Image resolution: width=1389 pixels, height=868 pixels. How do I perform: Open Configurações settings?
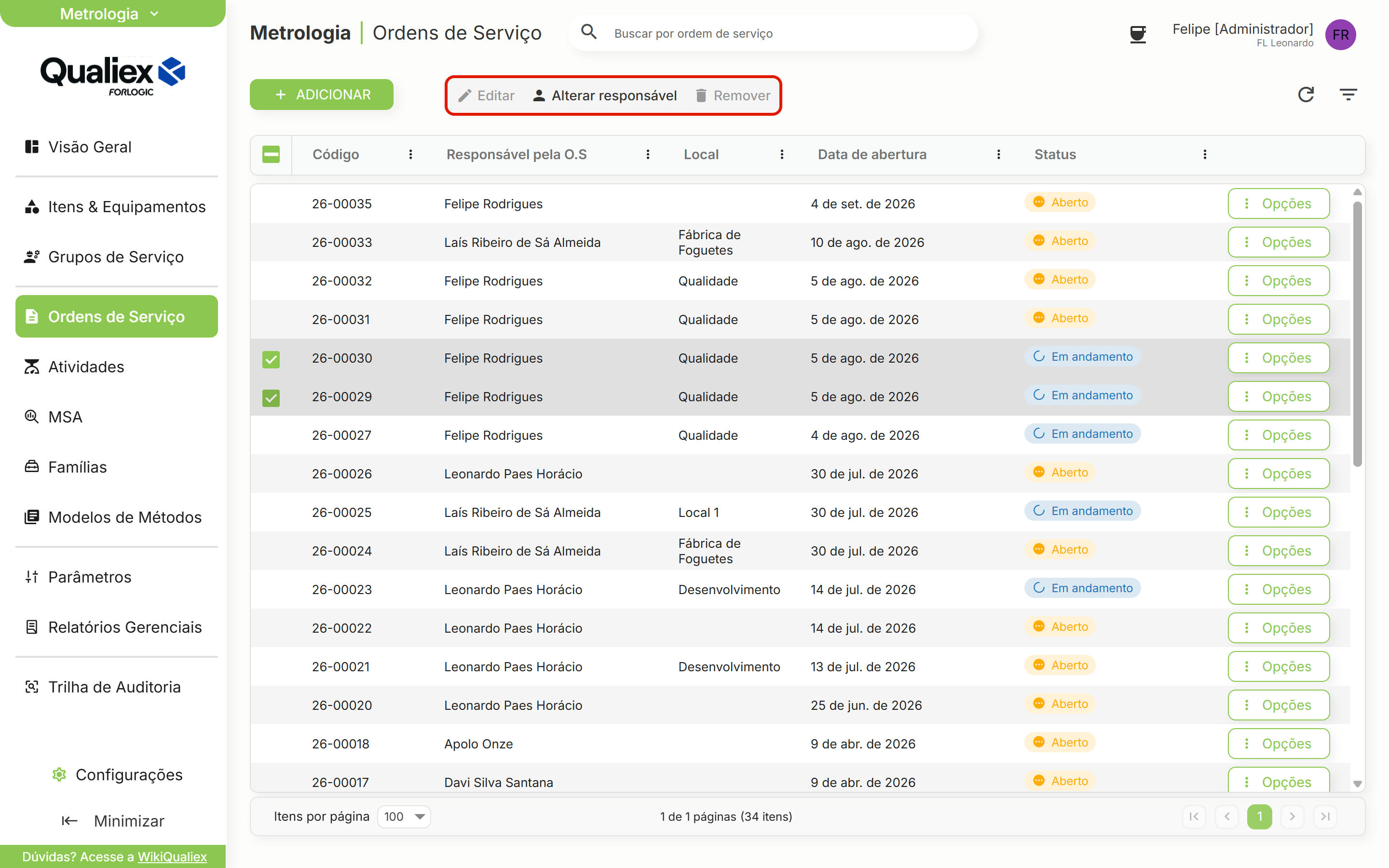click(117, 774)
